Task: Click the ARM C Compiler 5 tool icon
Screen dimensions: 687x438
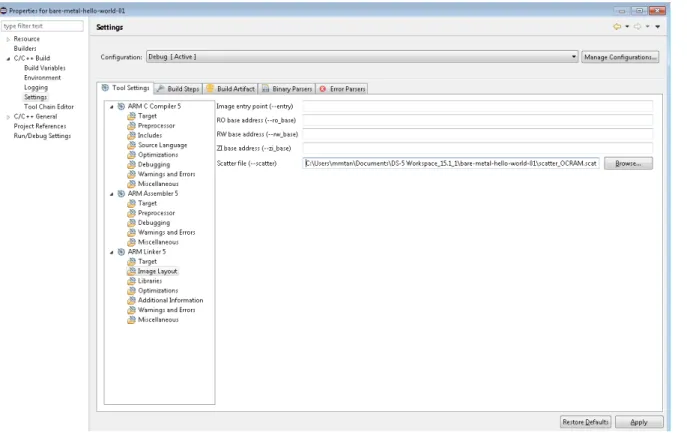Action: pos(121,106)
